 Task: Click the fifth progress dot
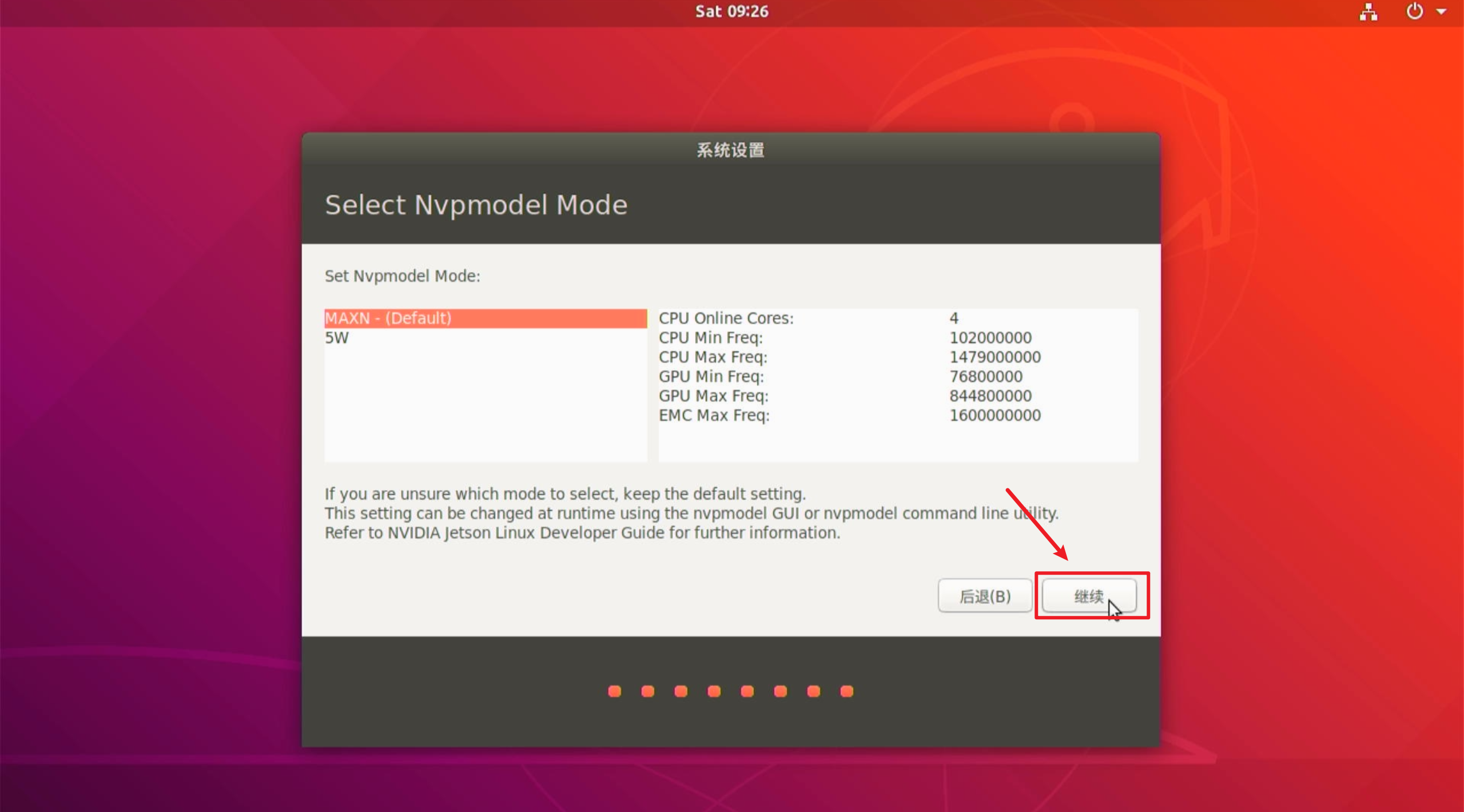click(x=747, y=691)
